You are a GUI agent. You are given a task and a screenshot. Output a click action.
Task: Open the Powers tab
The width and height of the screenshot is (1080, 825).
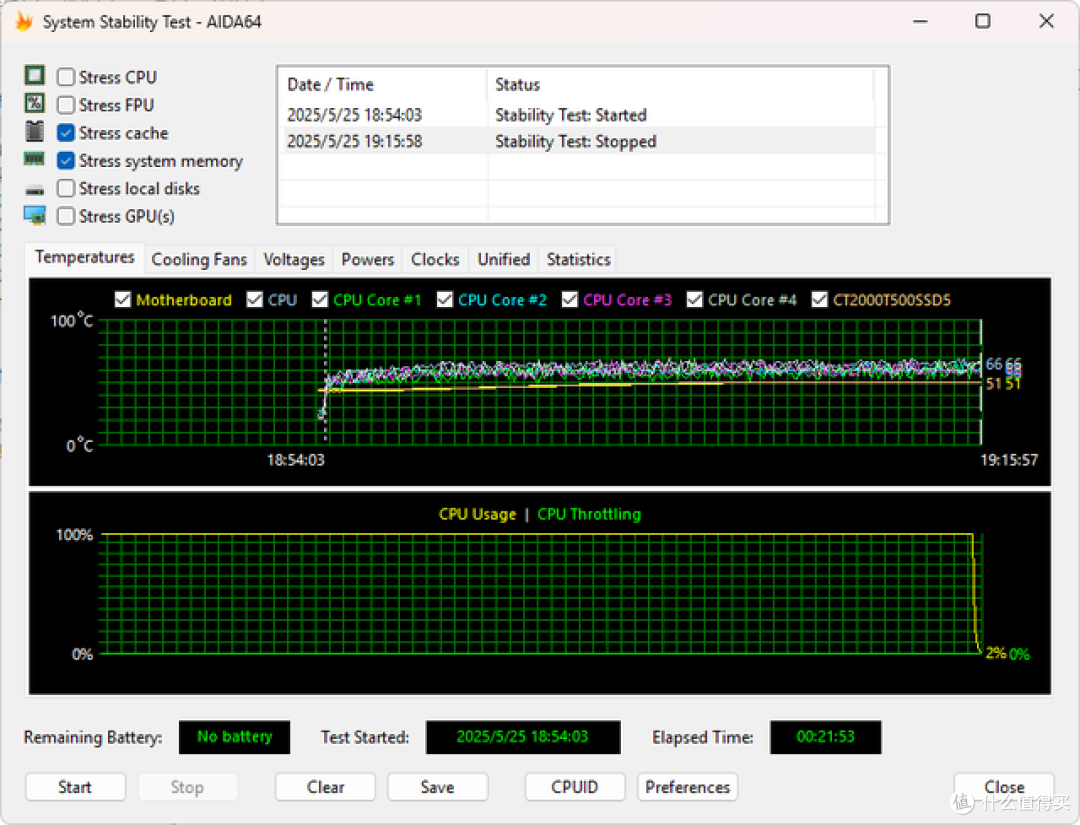(367, 260)
